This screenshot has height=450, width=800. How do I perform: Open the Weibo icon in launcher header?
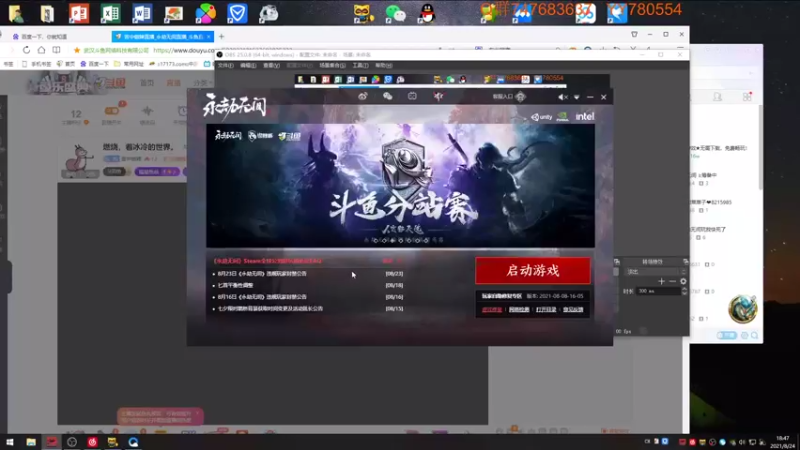(x=363, y=96)
